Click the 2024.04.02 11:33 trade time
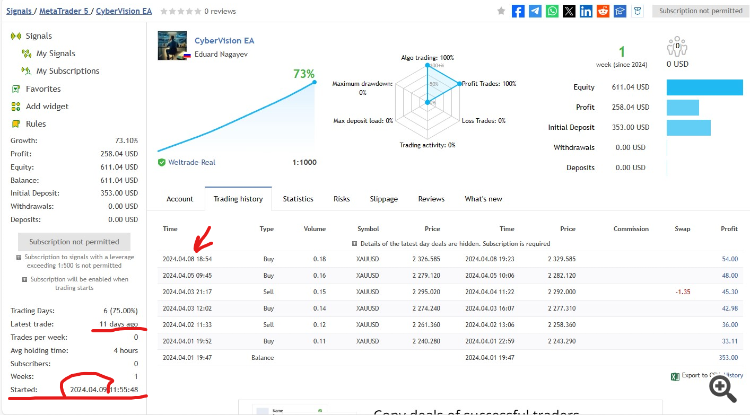This screenshot has width=750, height=415. coord(187,325)
